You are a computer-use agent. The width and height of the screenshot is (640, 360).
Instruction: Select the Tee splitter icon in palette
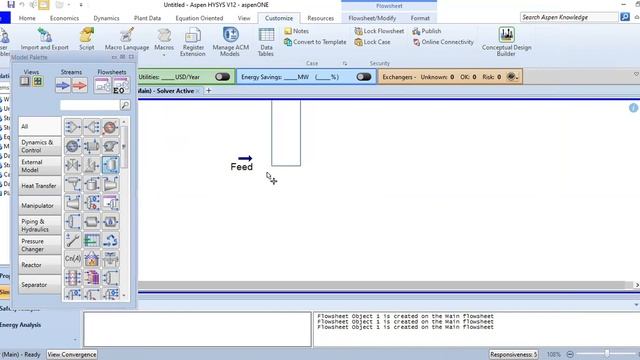pos(92,127)
